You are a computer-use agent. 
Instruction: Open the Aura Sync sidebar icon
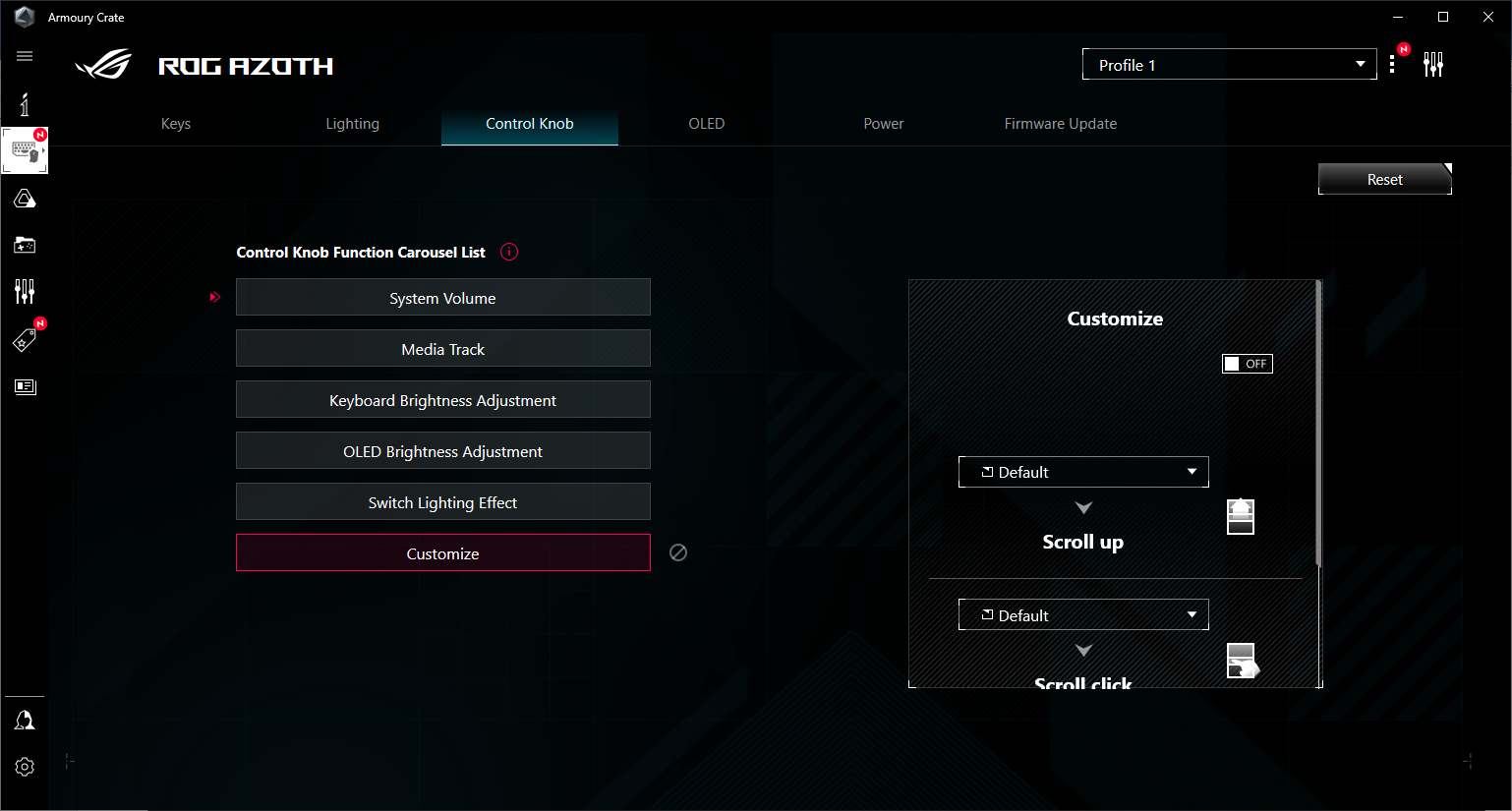[25, 199]
